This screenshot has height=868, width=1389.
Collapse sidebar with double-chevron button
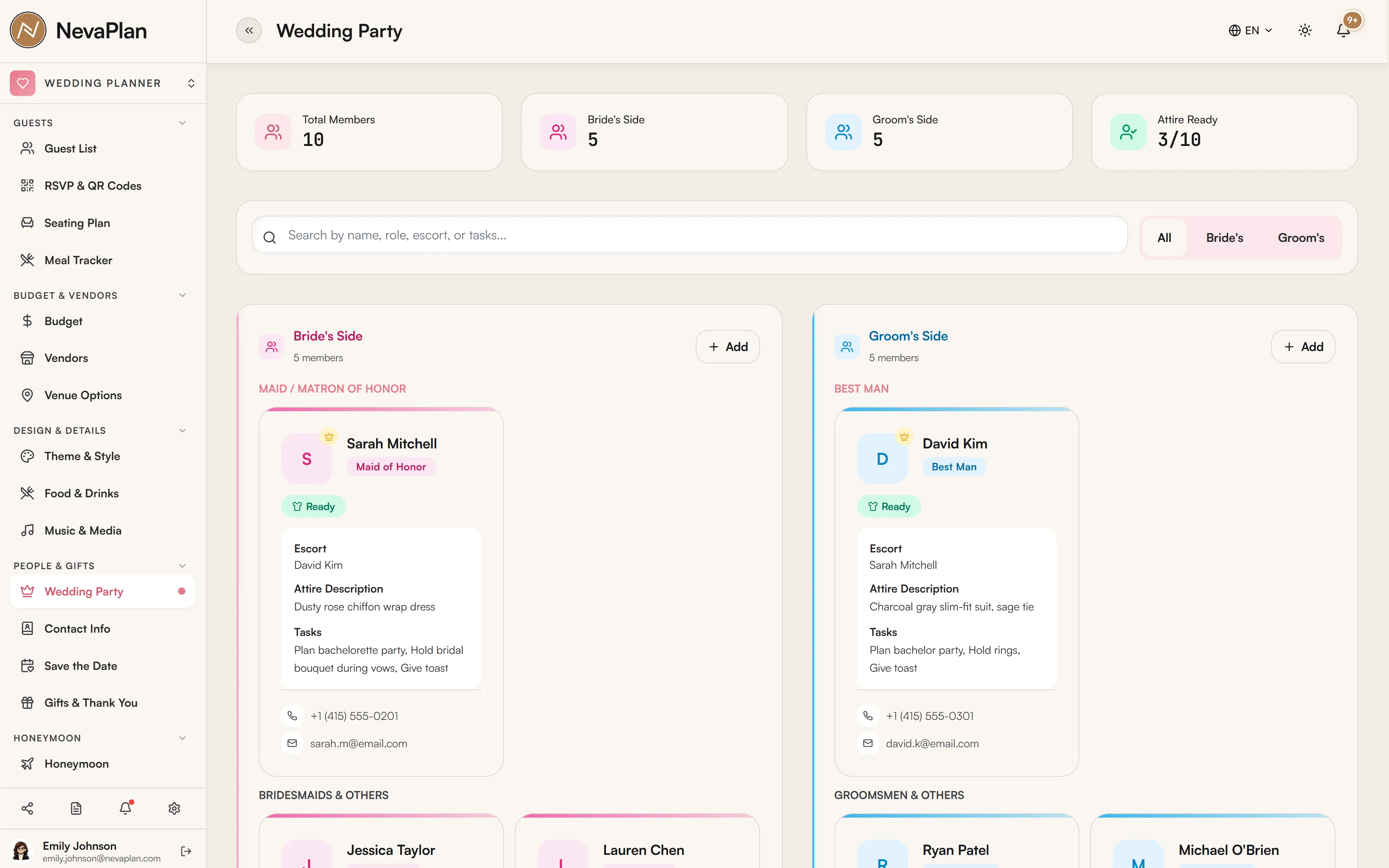click(248, 30)
